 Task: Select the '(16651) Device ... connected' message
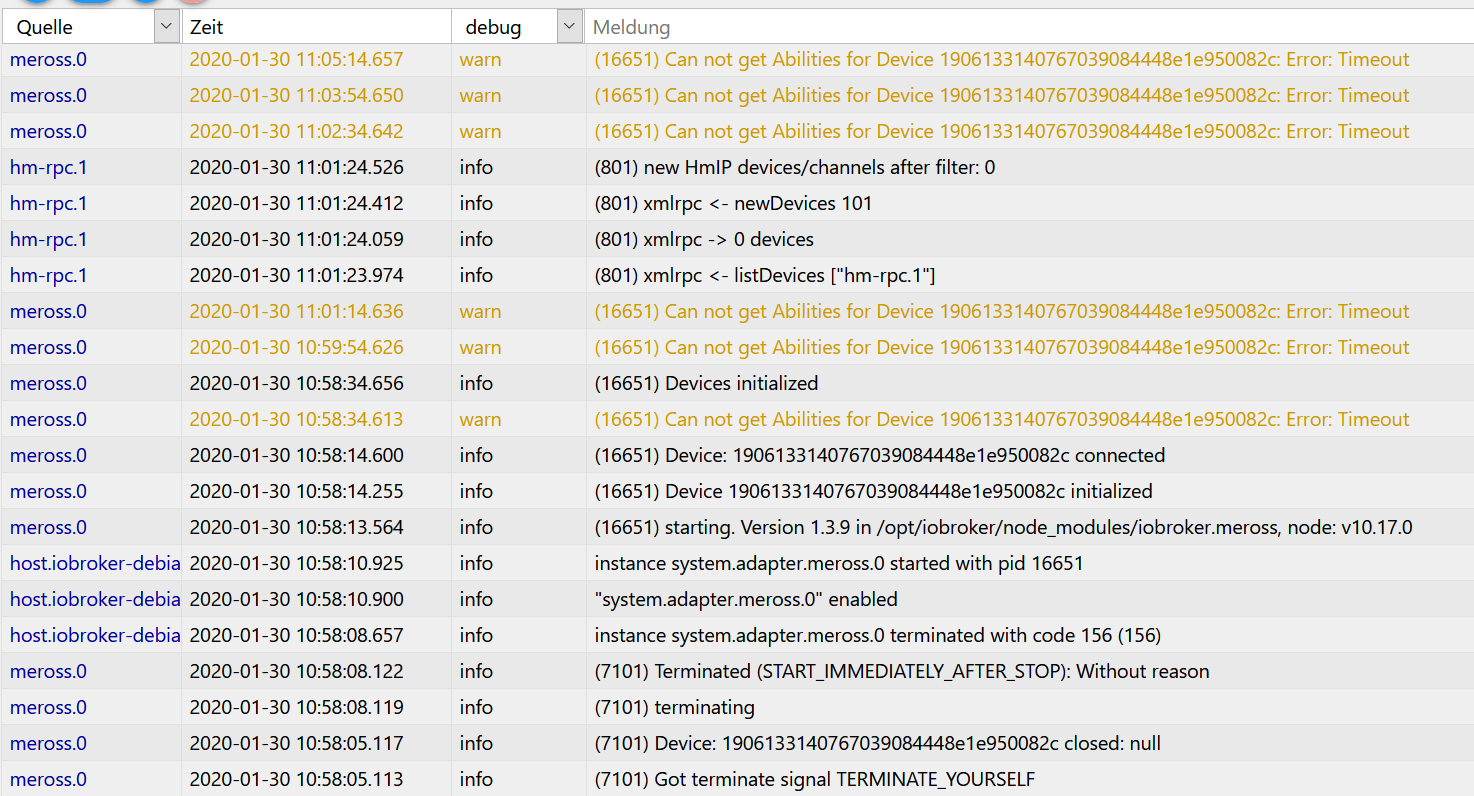[x=880, y=455]
